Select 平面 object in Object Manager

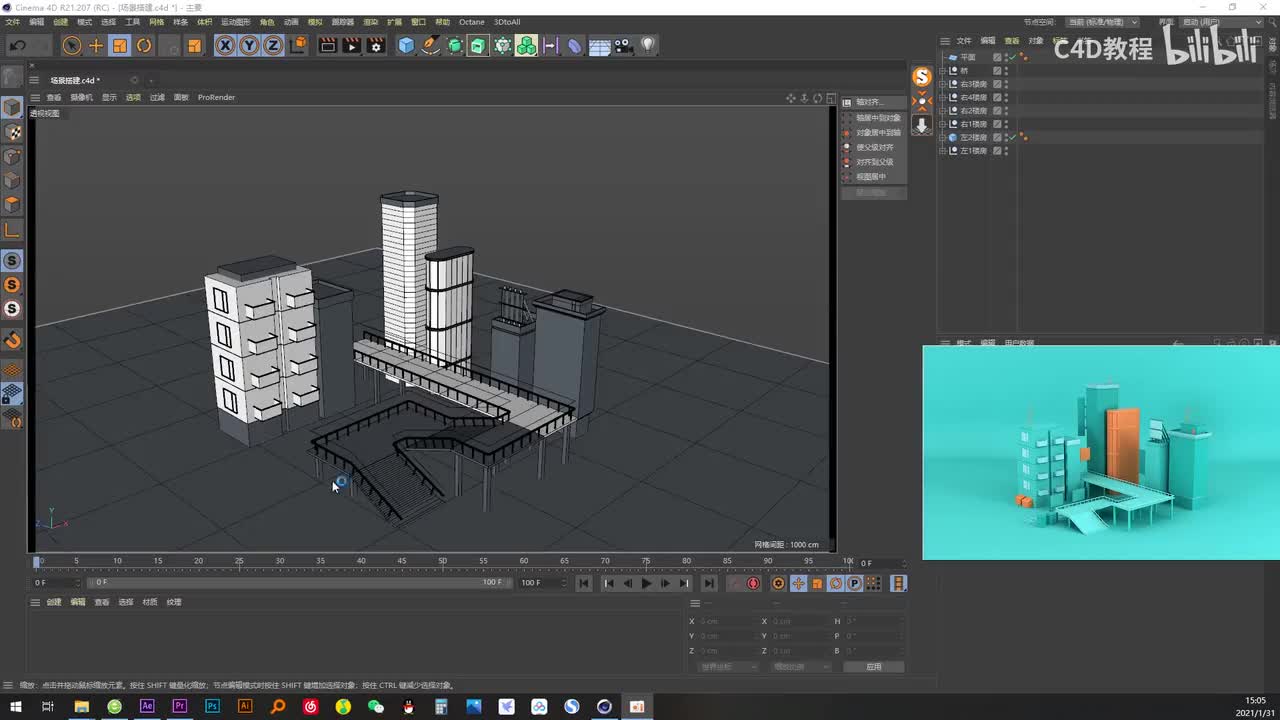[x=968, y=57]
